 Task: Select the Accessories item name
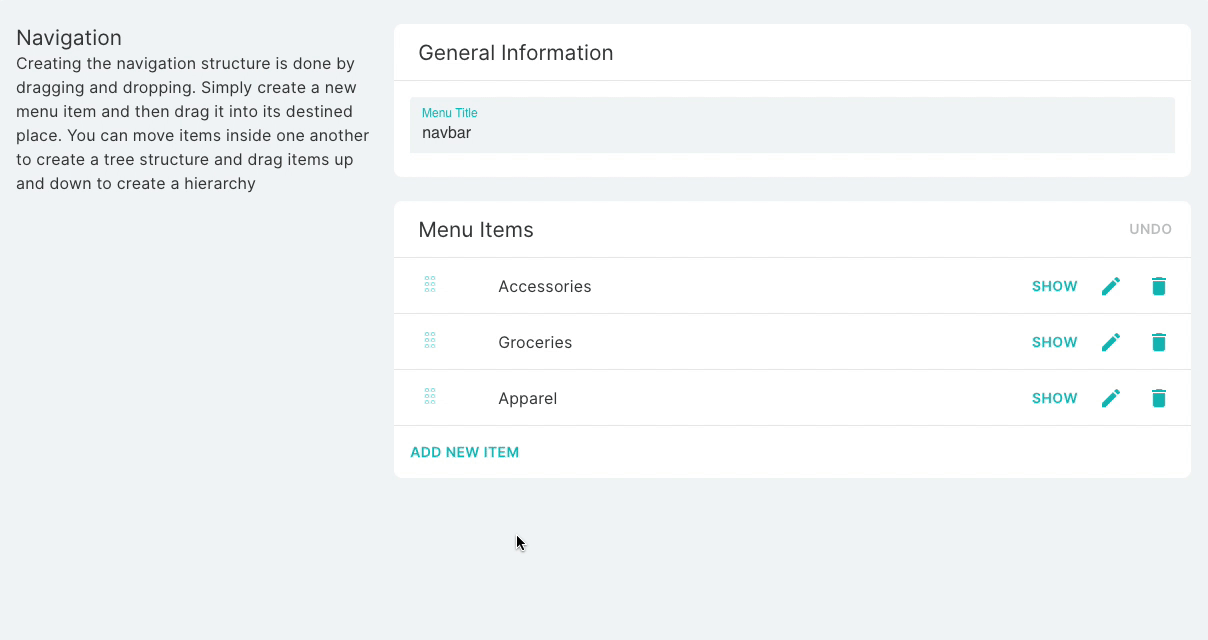pos(545,286)
